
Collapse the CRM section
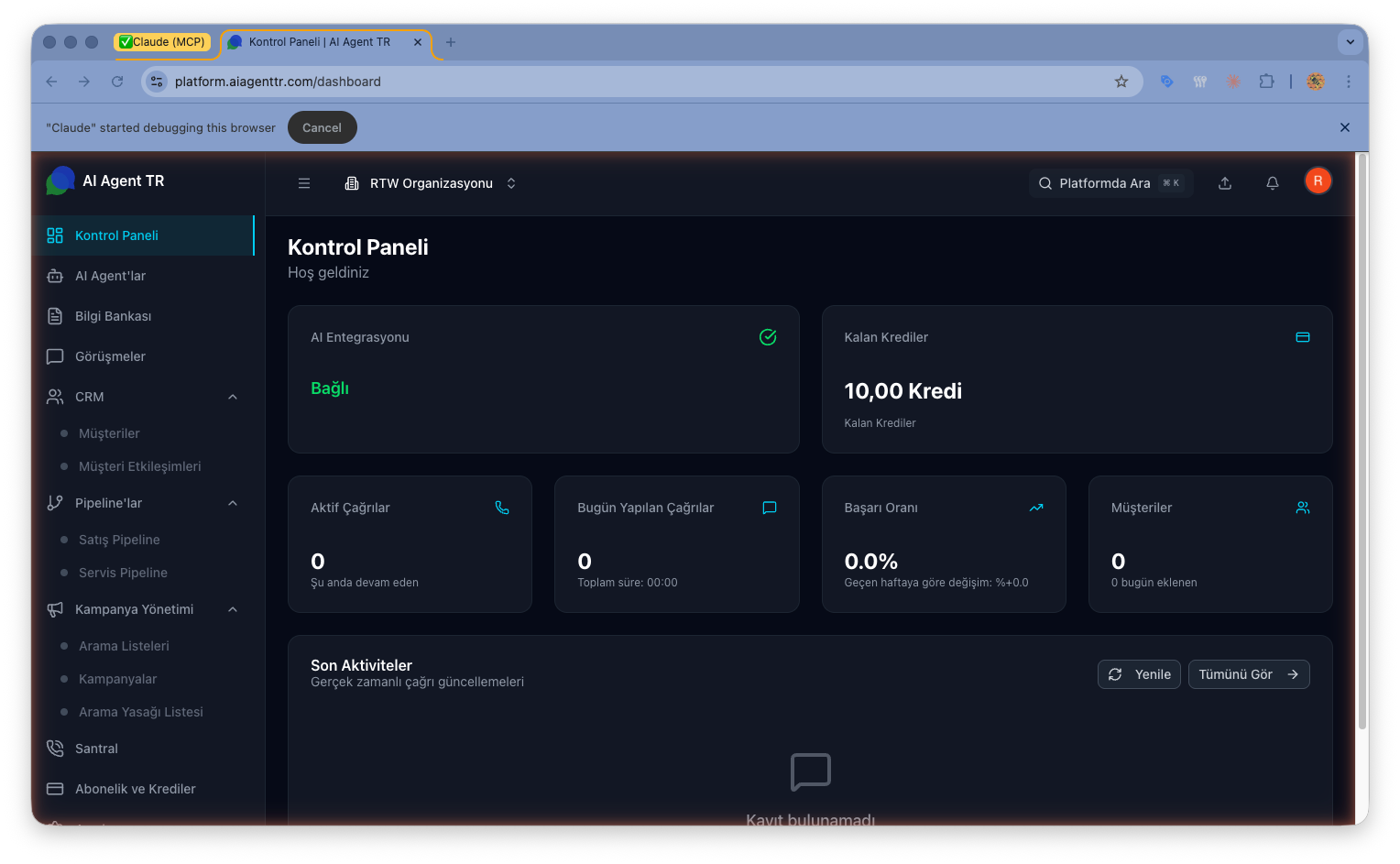click(233, 397)
